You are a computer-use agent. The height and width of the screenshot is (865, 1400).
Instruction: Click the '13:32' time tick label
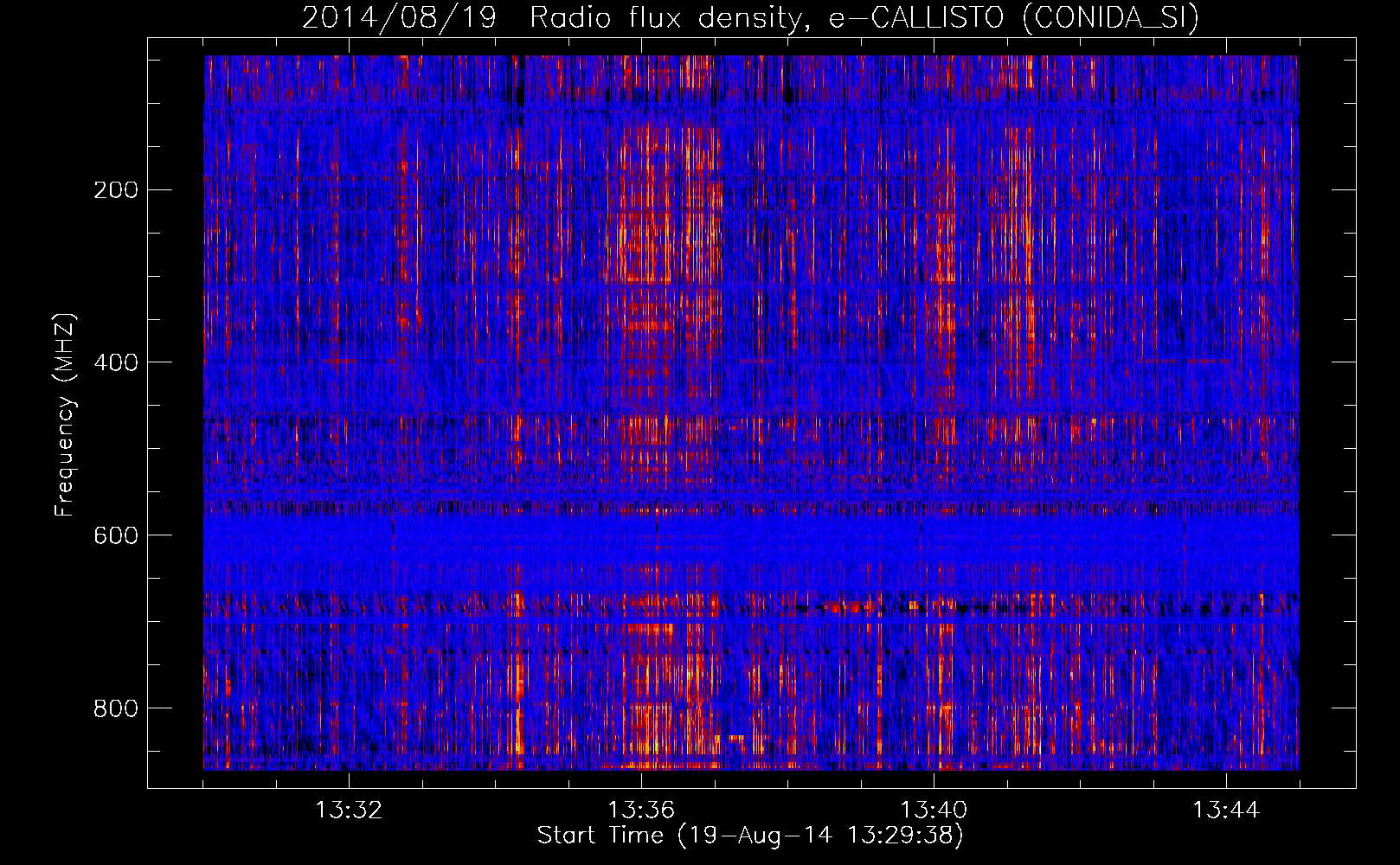click(349, 811)
